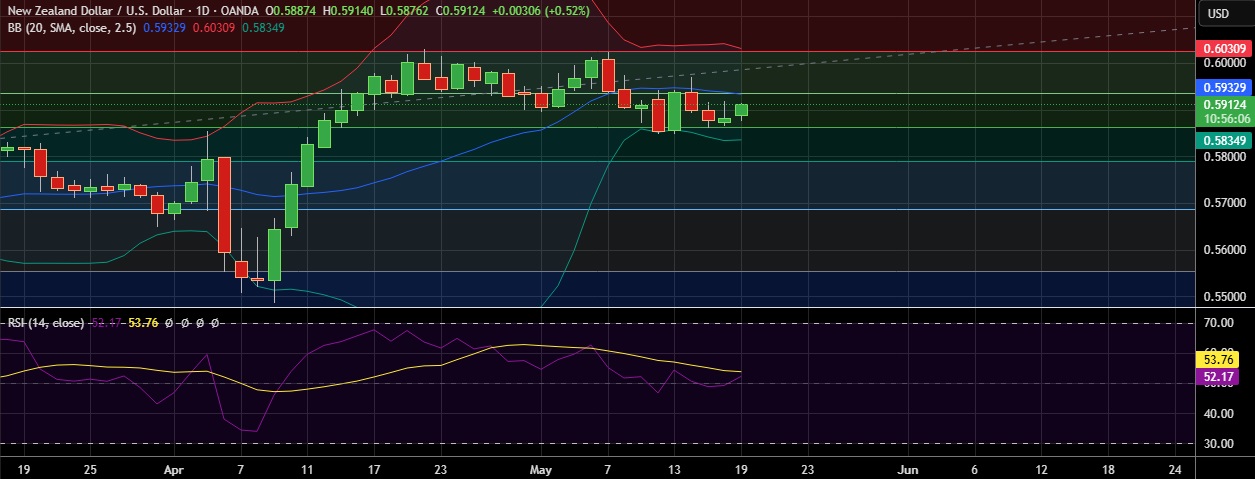Click the Apr label on the time axis

(x=174, y=469)
